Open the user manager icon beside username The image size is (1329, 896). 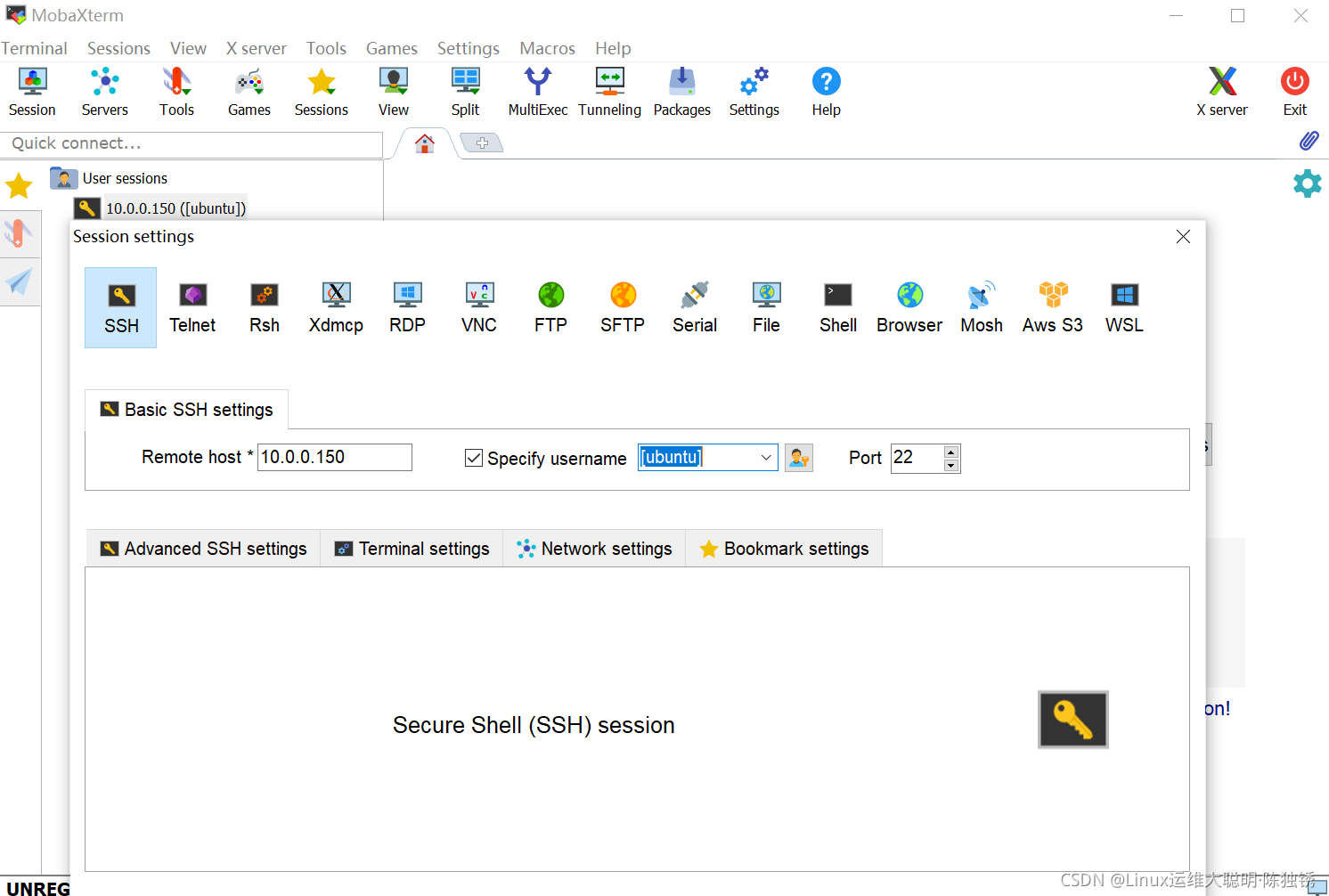[x=799, y=458]
